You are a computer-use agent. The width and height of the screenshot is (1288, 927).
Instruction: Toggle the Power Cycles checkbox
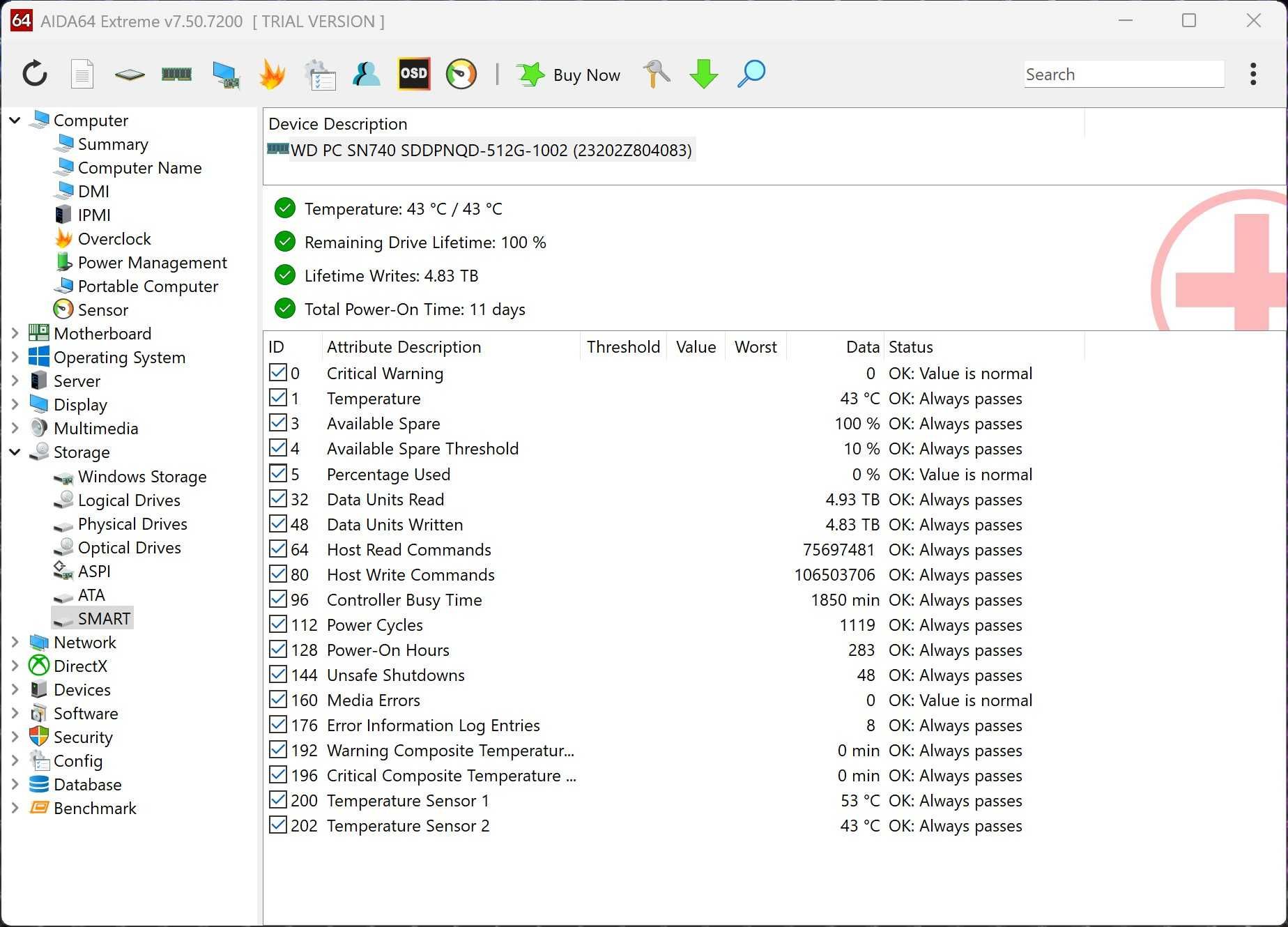[278, 625]
